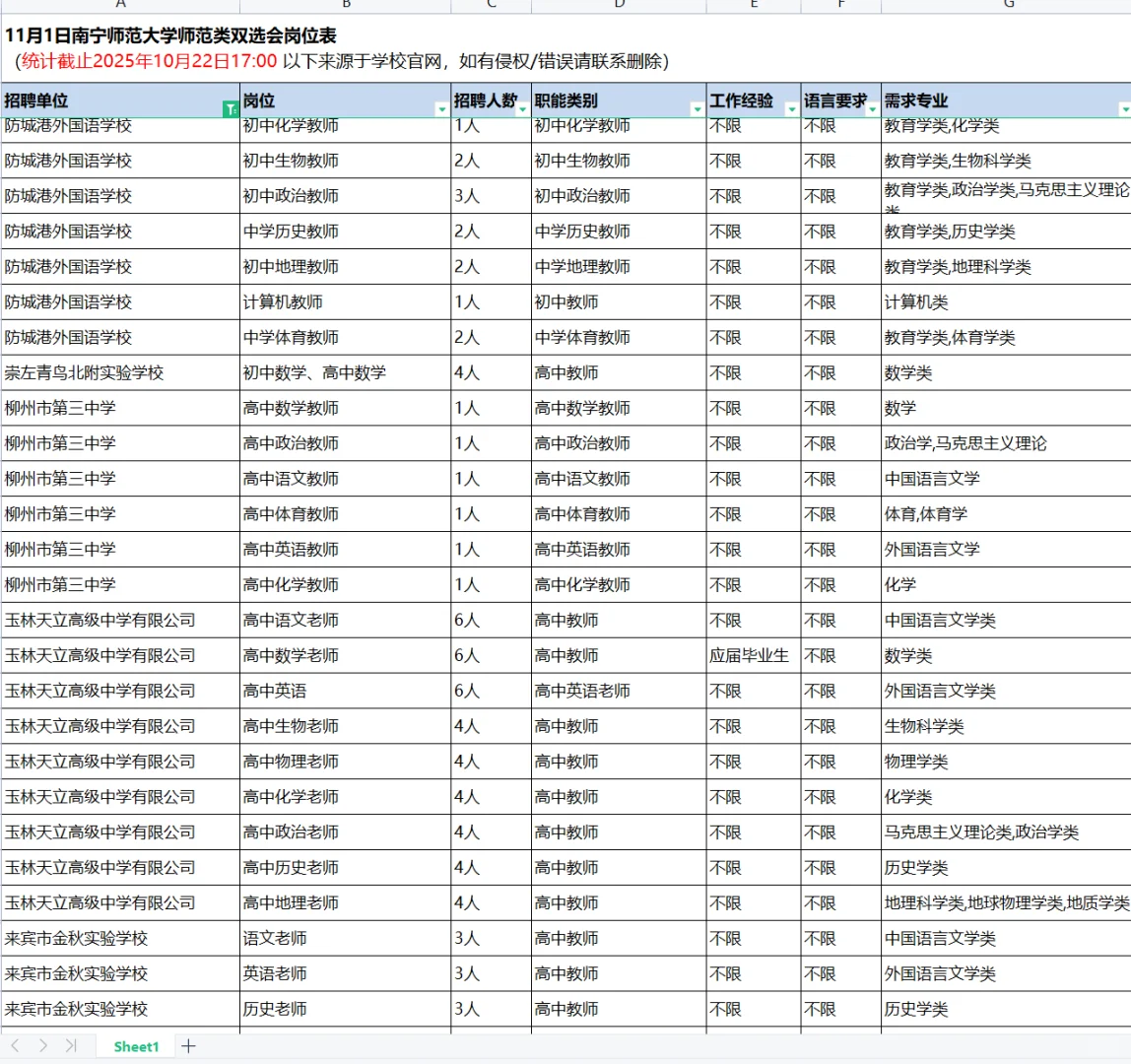Image resolution: width=1131 pixels, height=1064 pixels.
Task: Open the 需求专业 column filter dropdown
Action: pos(1124,109)
